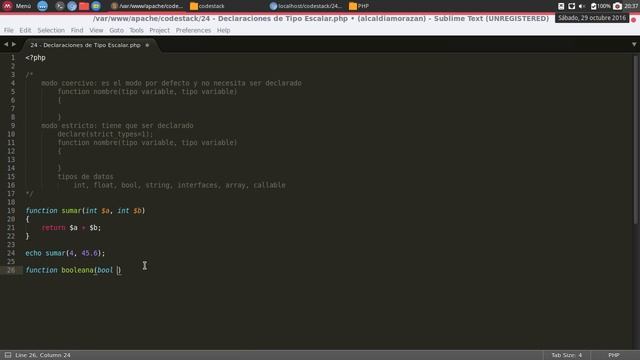Viewport: 640px width, 360px height.
Task: Open the Menu launcher logo icon
Action: (x=7, y=6)
